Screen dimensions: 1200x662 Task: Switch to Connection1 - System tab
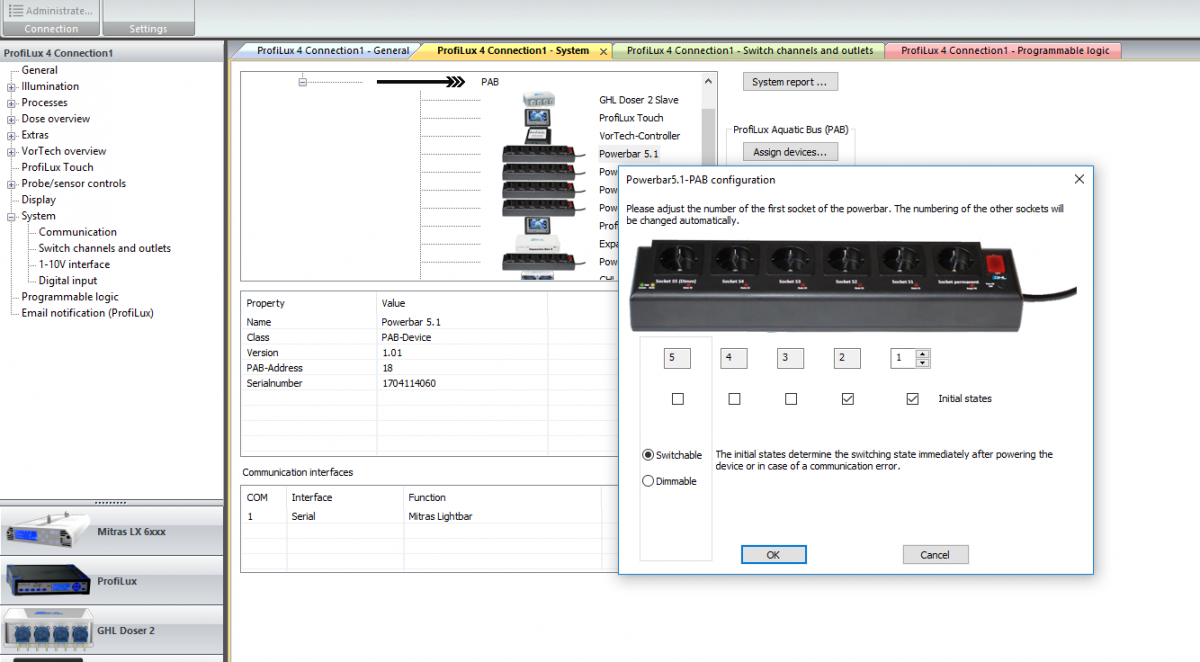pyautogui.click(x=513, y=50)
